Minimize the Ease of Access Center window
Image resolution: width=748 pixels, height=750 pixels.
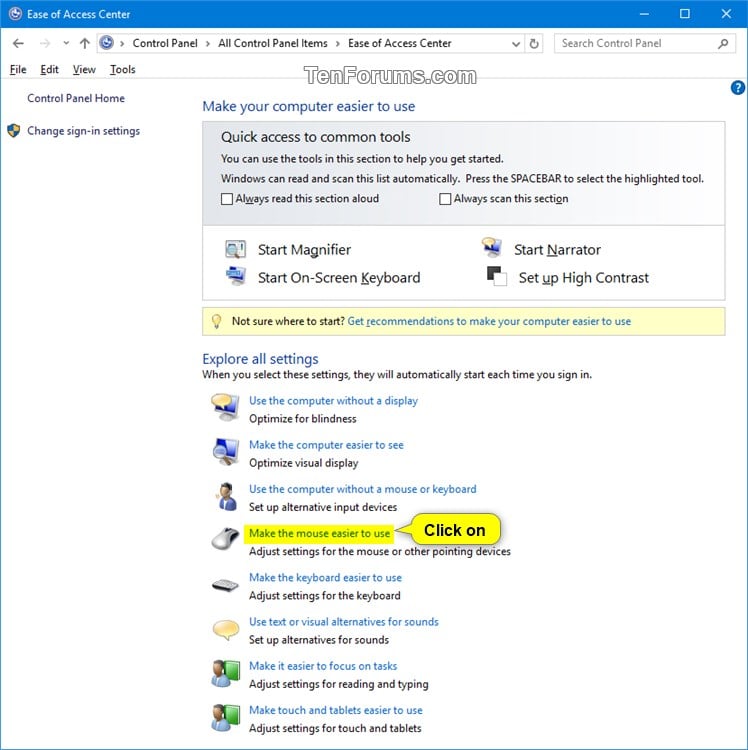point(644,14)
